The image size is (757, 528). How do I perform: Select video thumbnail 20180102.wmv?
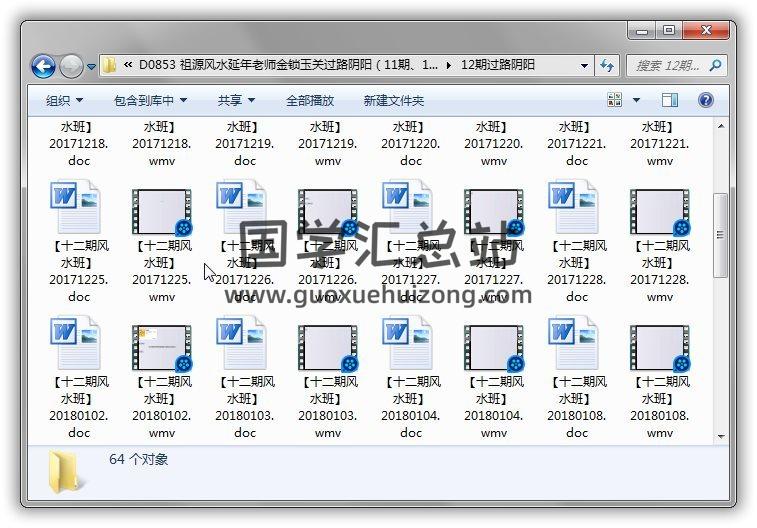point(162,347)
